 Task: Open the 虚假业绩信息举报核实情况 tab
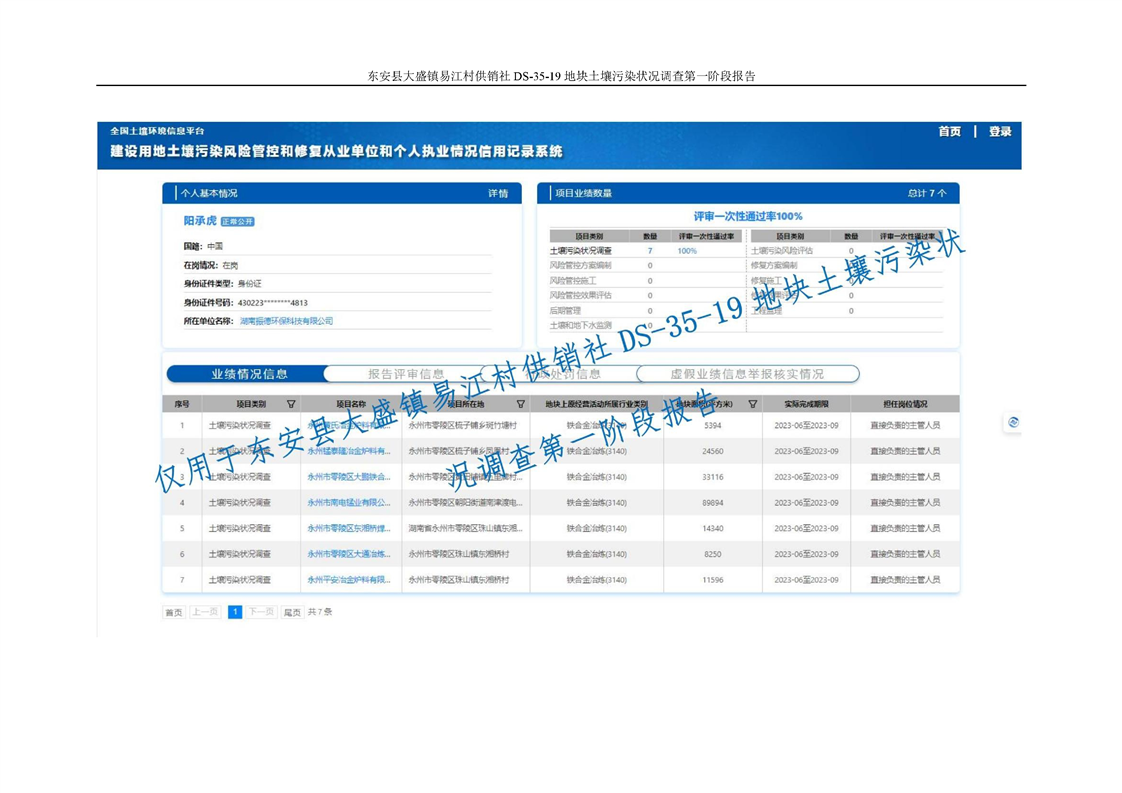pos(747,374)
